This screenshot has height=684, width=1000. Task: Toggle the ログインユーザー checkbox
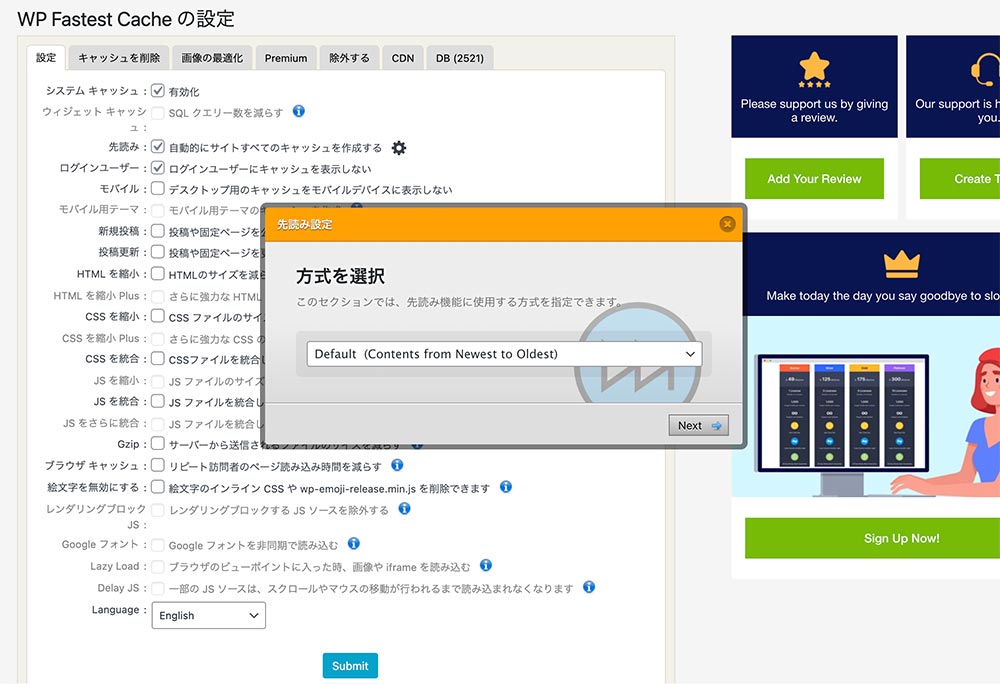pos(158,168)
